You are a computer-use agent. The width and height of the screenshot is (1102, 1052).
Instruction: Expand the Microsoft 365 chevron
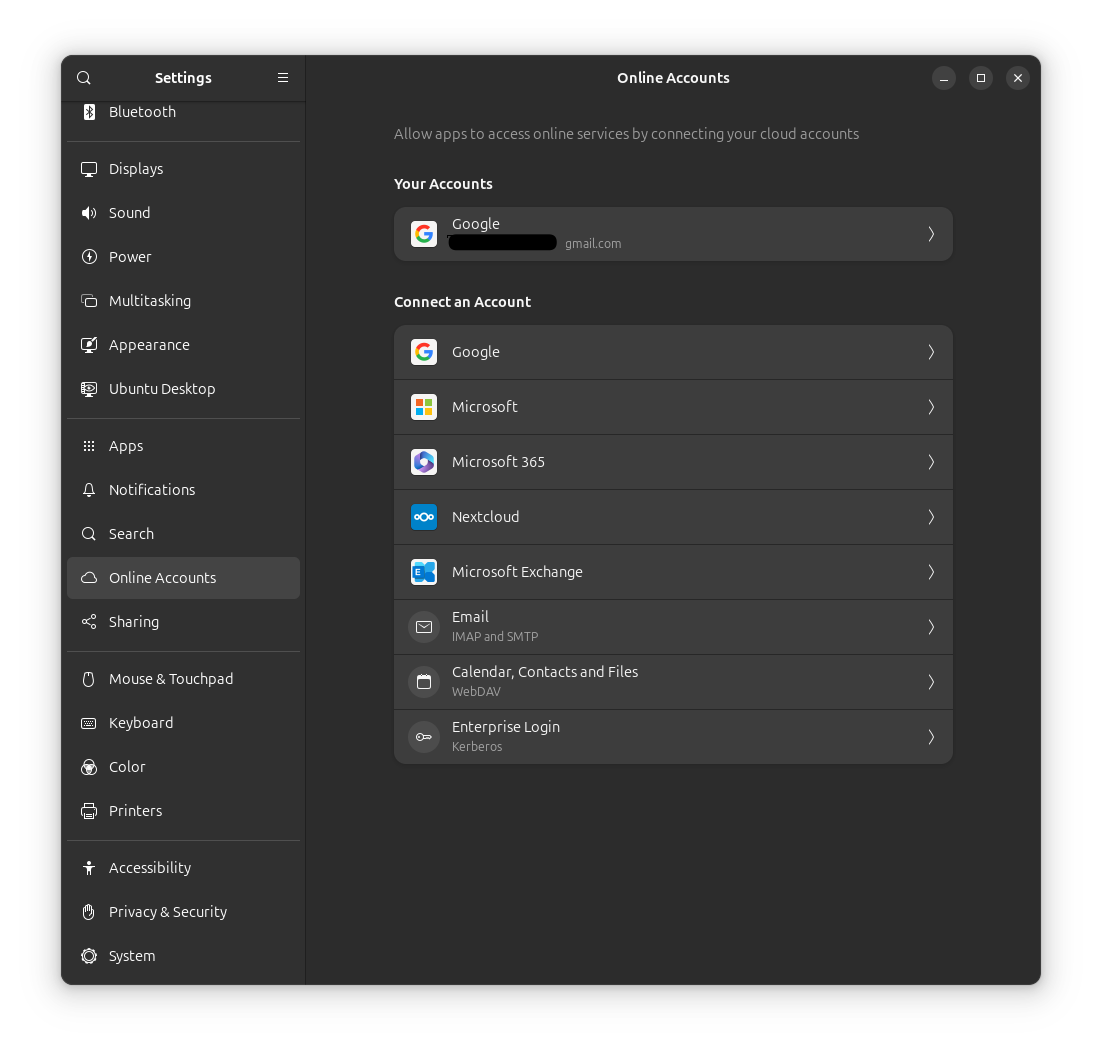click(x=931, y=462)
